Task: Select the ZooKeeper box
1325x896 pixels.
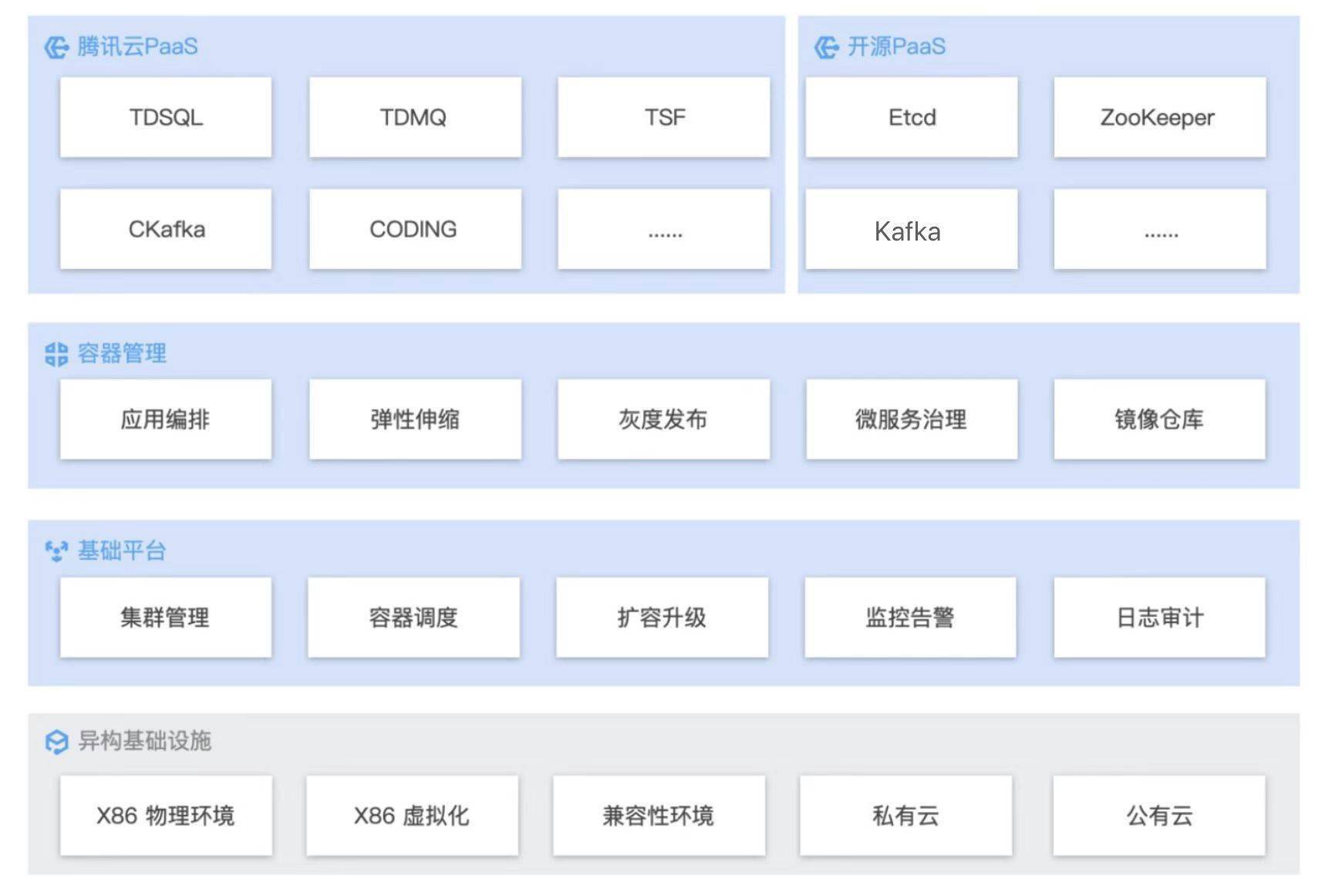Action: tap(1159, 117)
